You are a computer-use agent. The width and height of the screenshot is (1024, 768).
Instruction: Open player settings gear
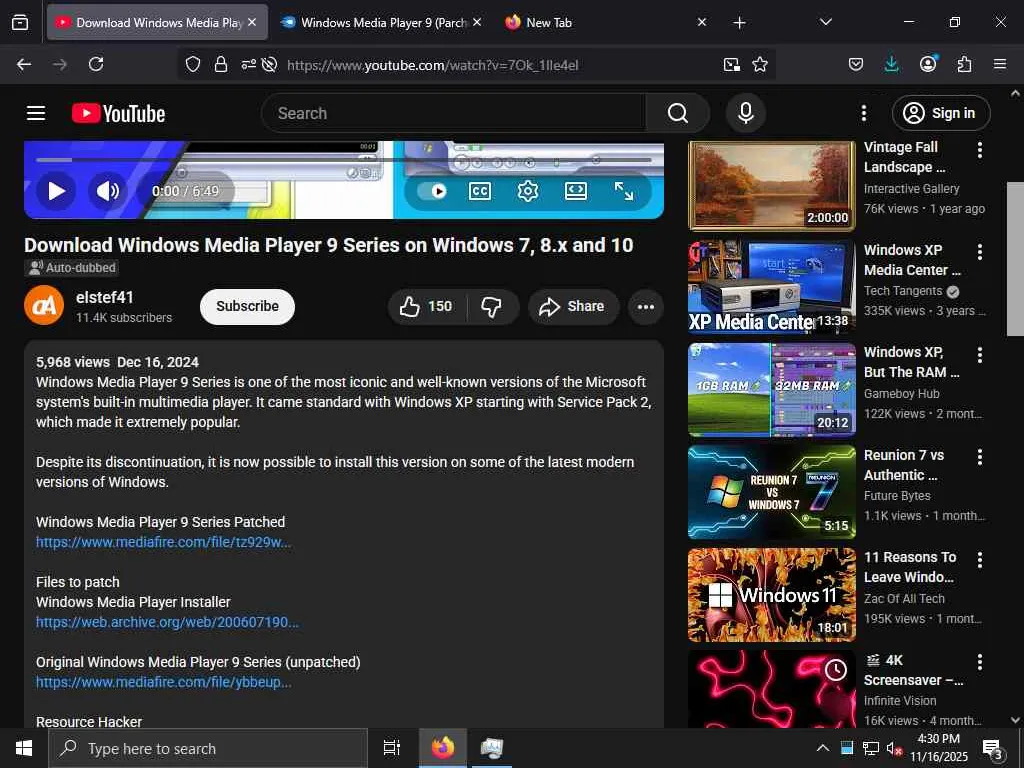pos(527,191)
